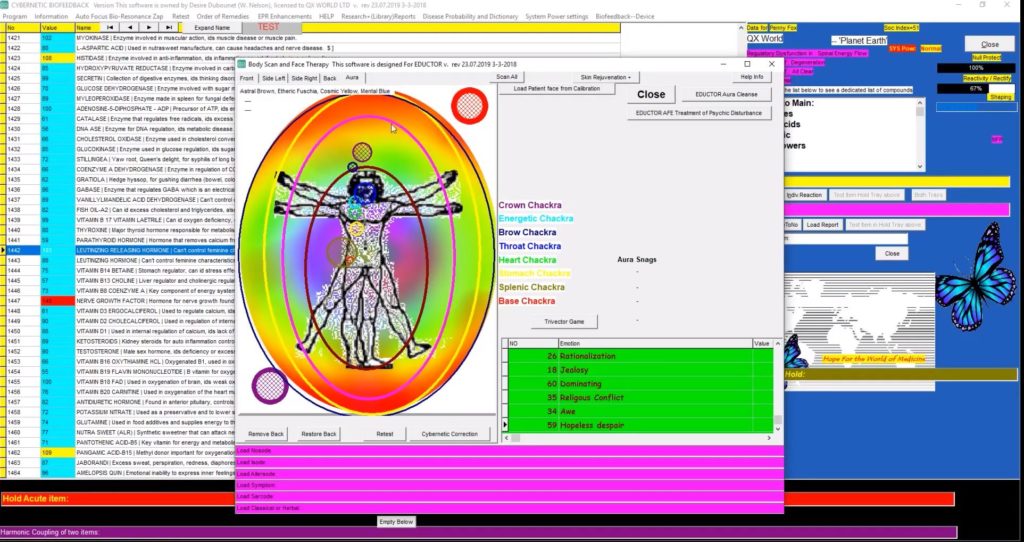
Task: Click the red TEST button
Action: point(271,27)
